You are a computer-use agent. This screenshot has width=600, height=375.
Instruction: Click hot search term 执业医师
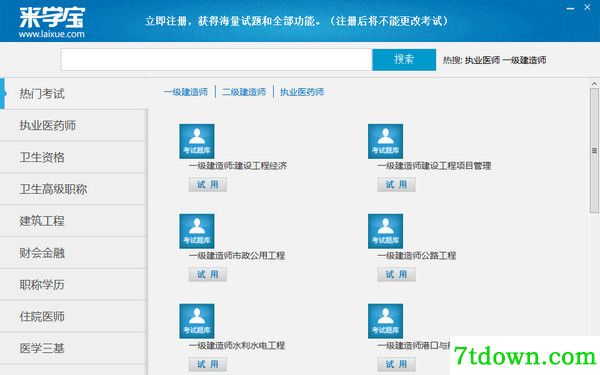(482, 60)
